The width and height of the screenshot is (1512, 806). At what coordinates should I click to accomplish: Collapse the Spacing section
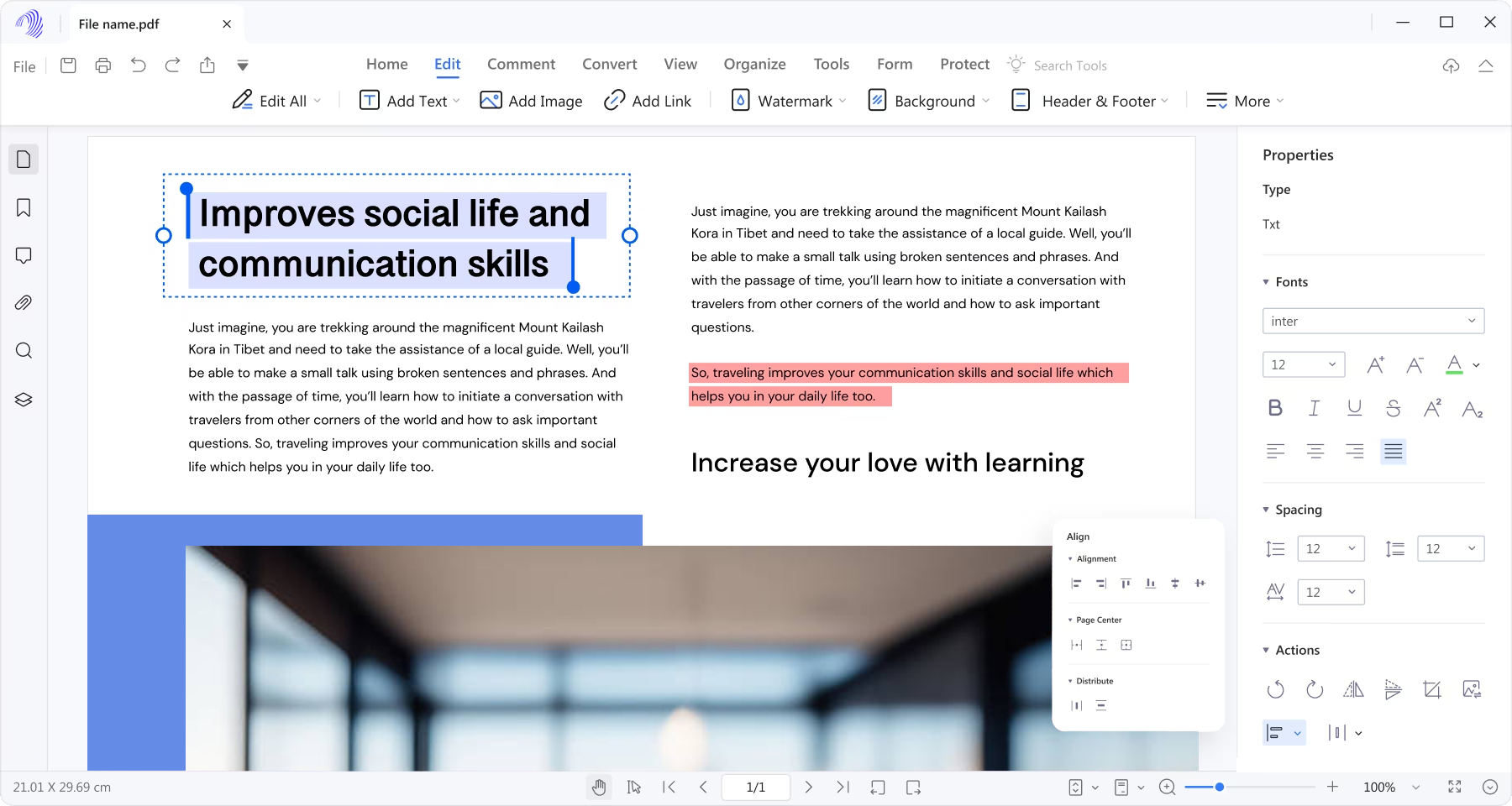coord(1266,509)
